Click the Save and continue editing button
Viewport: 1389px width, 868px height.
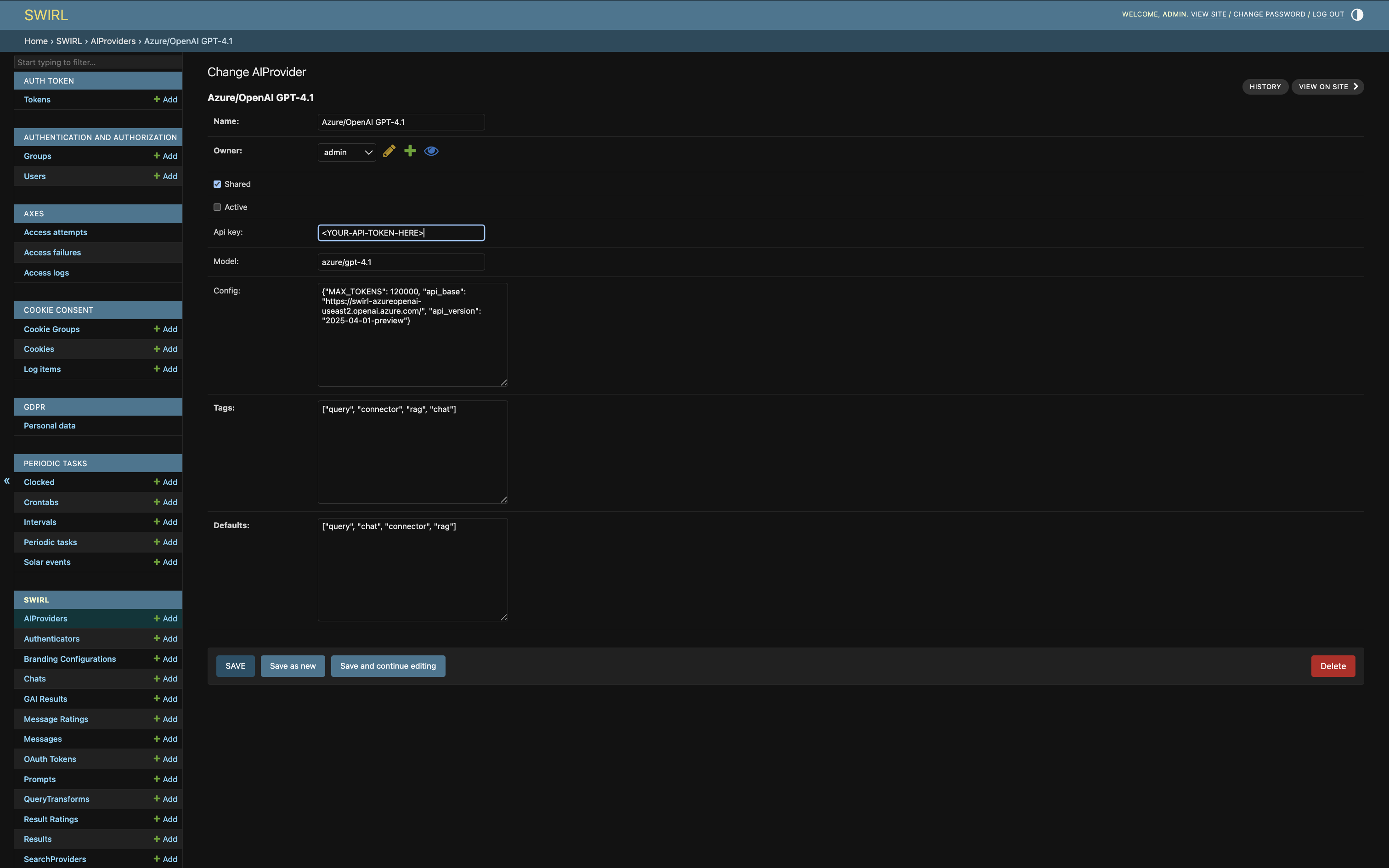(x=388, y=666)
